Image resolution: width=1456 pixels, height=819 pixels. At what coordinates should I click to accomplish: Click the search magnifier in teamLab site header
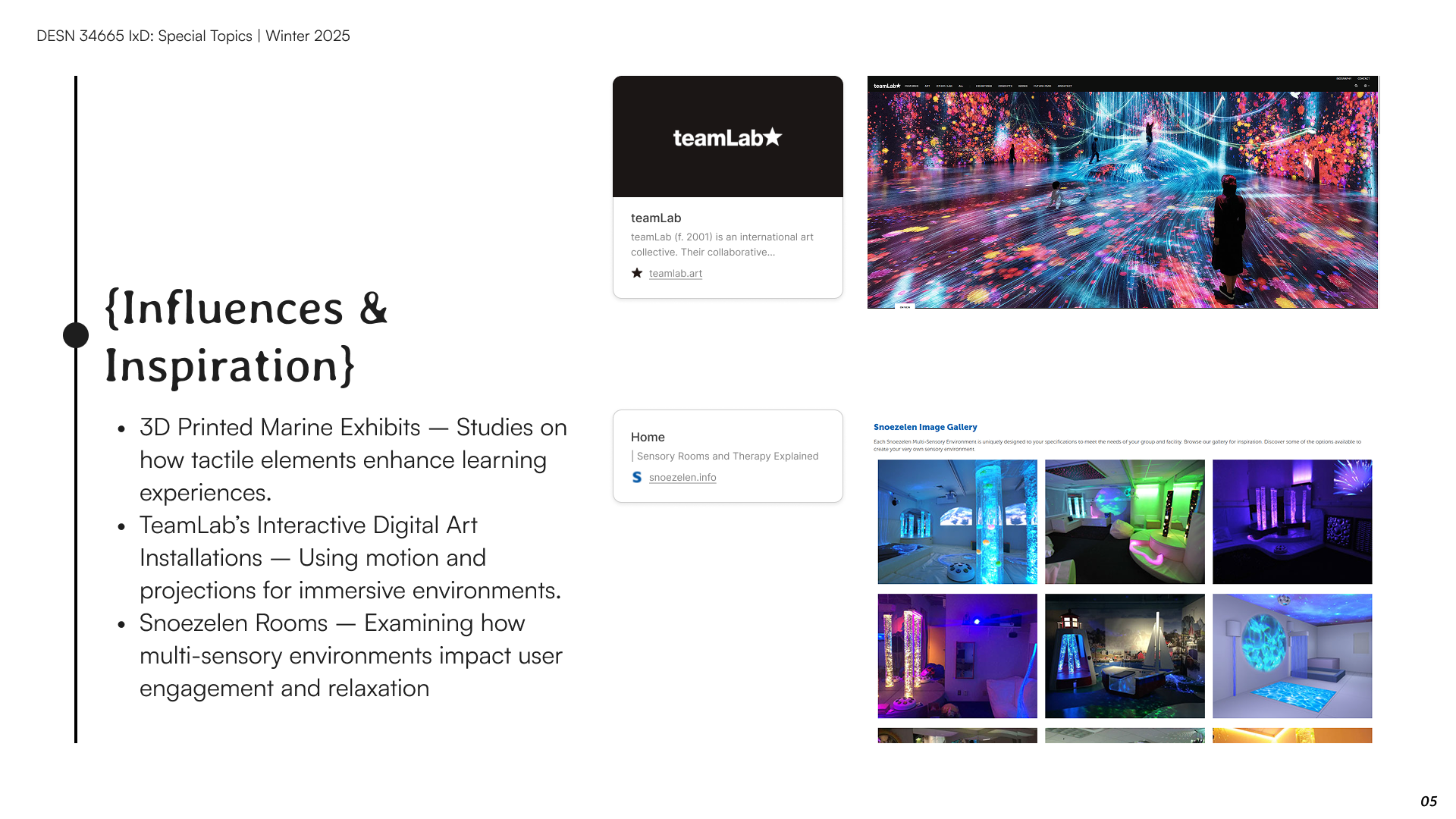coord(1356,86)
